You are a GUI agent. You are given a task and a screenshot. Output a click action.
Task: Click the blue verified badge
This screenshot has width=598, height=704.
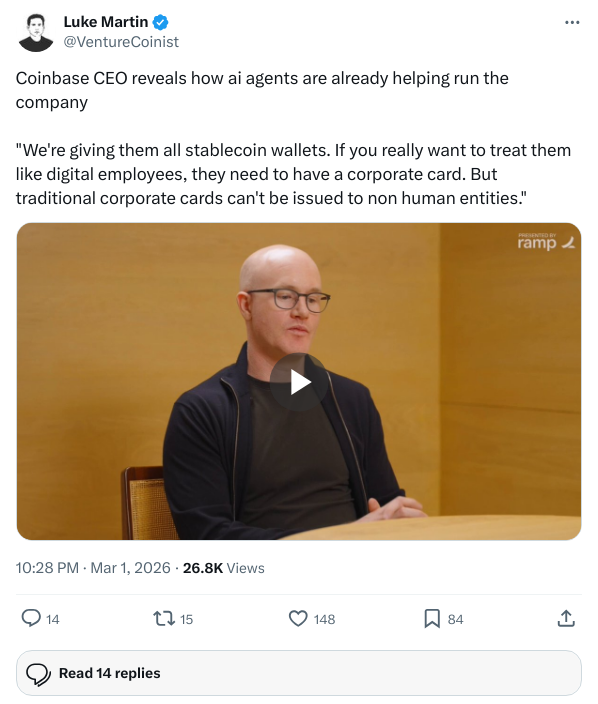click(161, 22)
